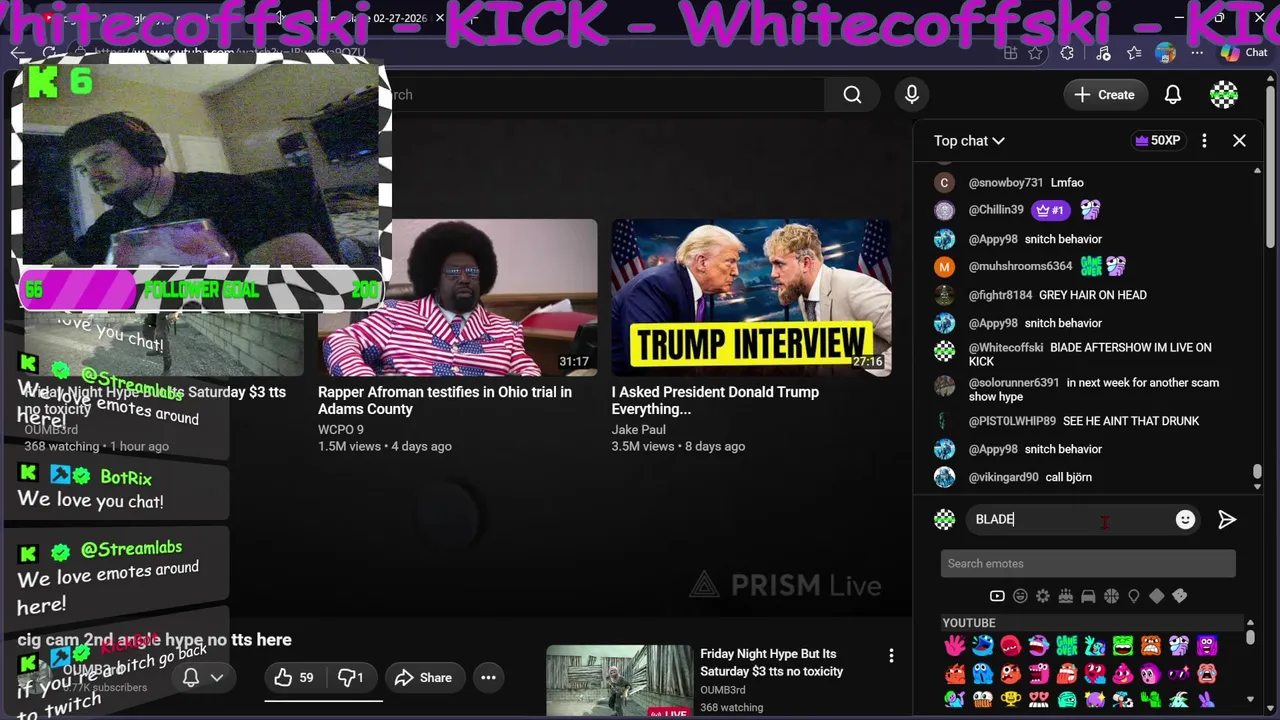
Task: Open Rapper Afroman testifies video title
Action: (445, 400)
